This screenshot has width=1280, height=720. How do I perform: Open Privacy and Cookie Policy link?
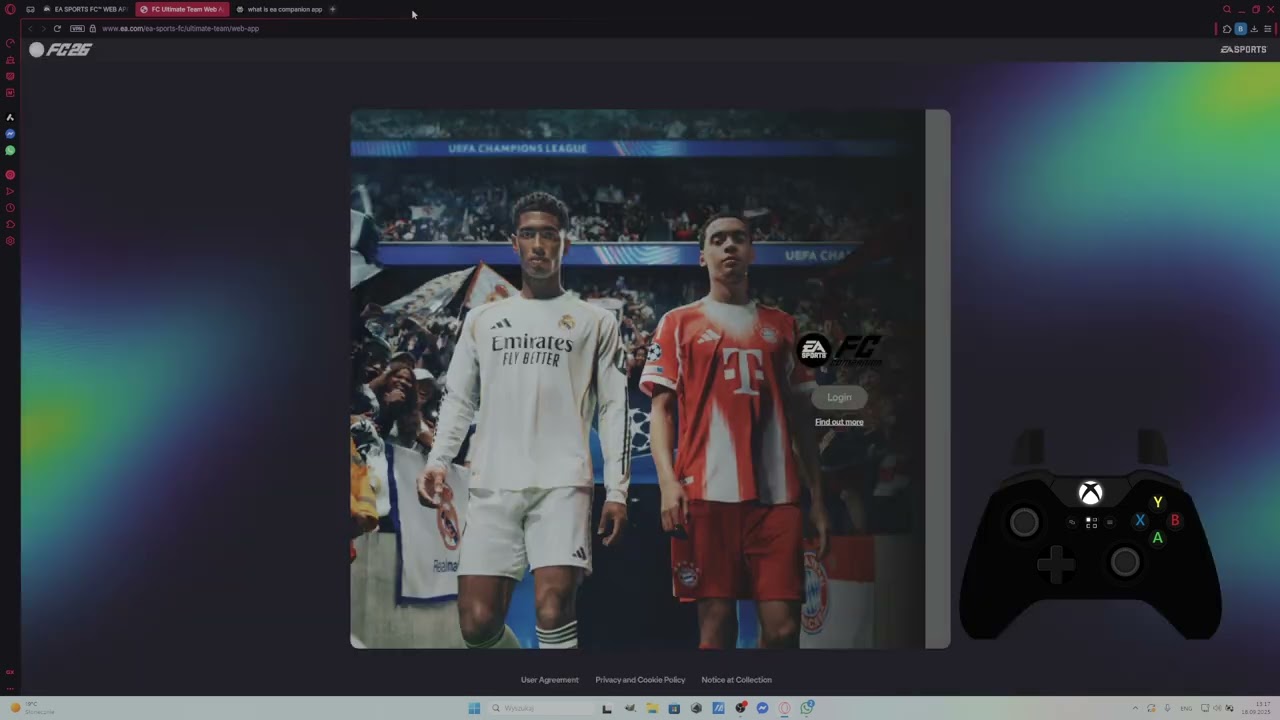coord(640,680)
